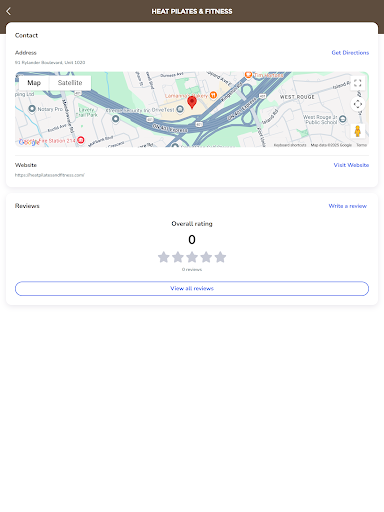Open Lamanna's Bakery restaurant marker
The width and height of the screenshot is (384, 512).
coord(213,95)
